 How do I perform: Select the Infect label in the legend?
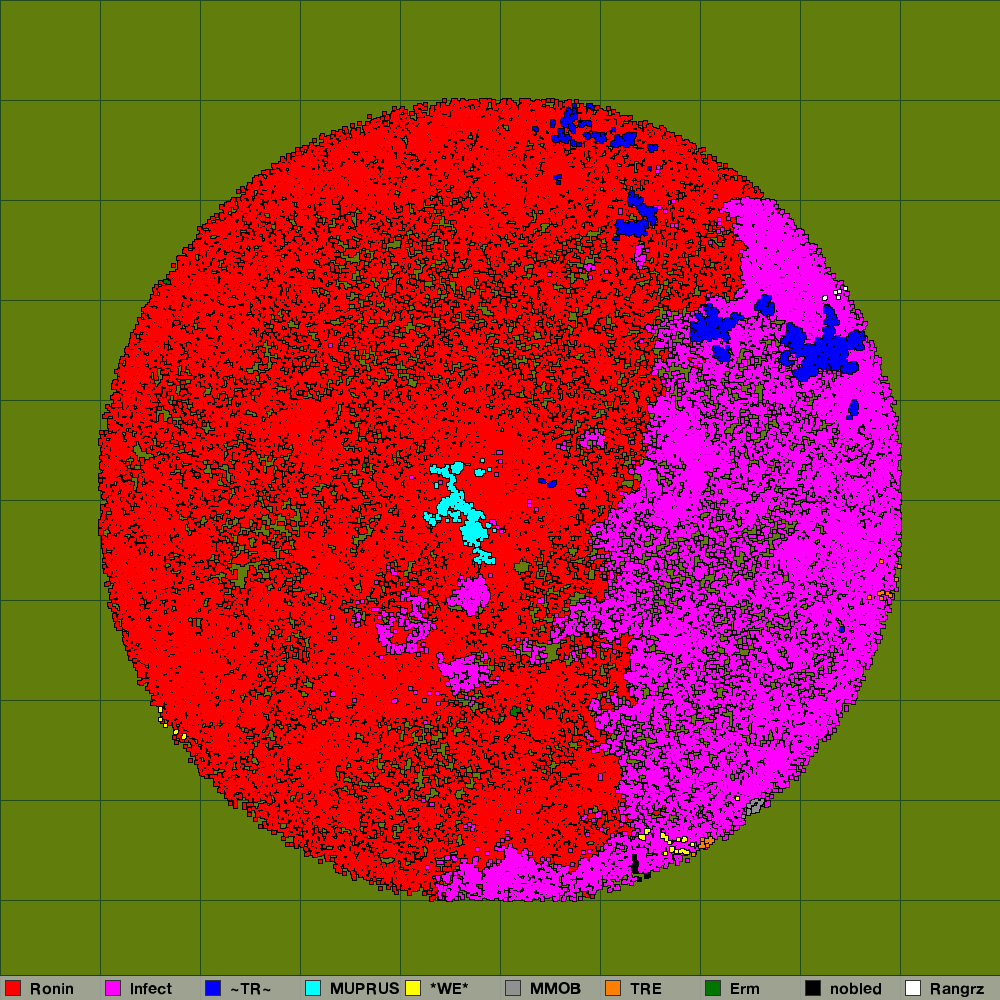click(x=151, y=989)
